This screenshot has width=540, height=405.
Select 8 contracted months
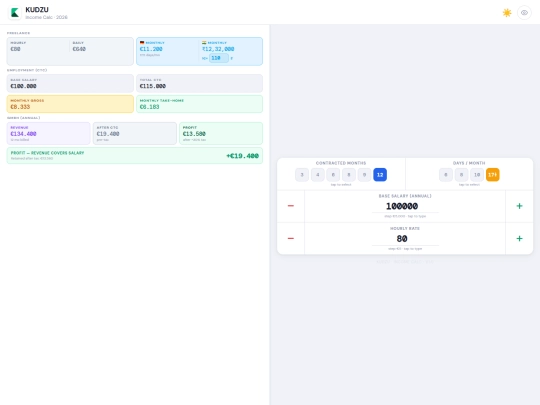pos(349,175)
